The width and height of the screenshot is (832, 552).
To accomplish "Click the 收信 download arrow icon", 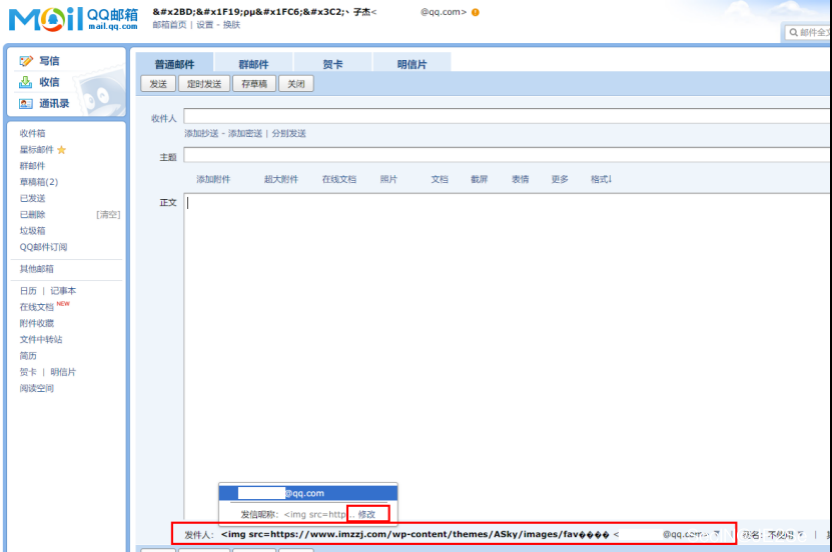I will pyautogui.click(x=25, y=82).
